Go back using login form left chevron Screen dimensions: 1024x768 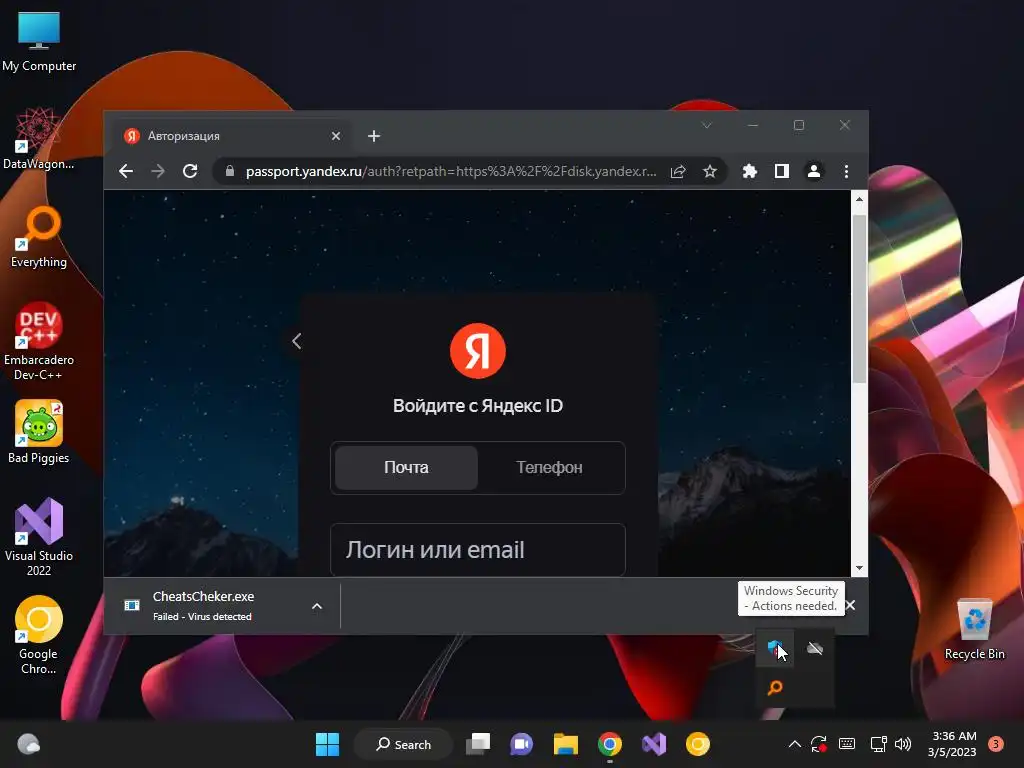click(296, 341)
